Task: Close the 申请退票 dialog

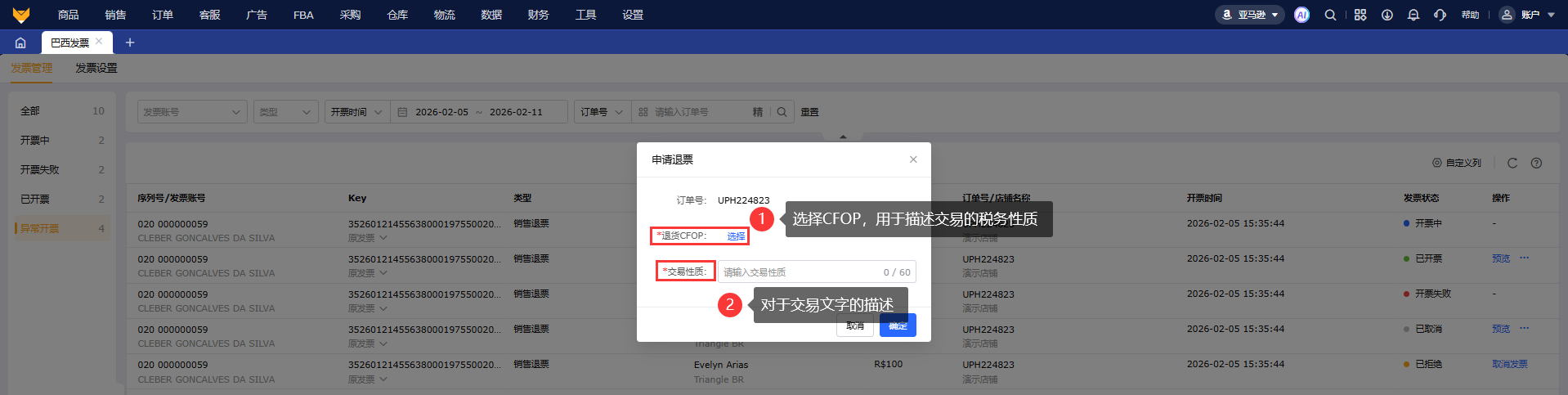Action: (x=913, y=159)
